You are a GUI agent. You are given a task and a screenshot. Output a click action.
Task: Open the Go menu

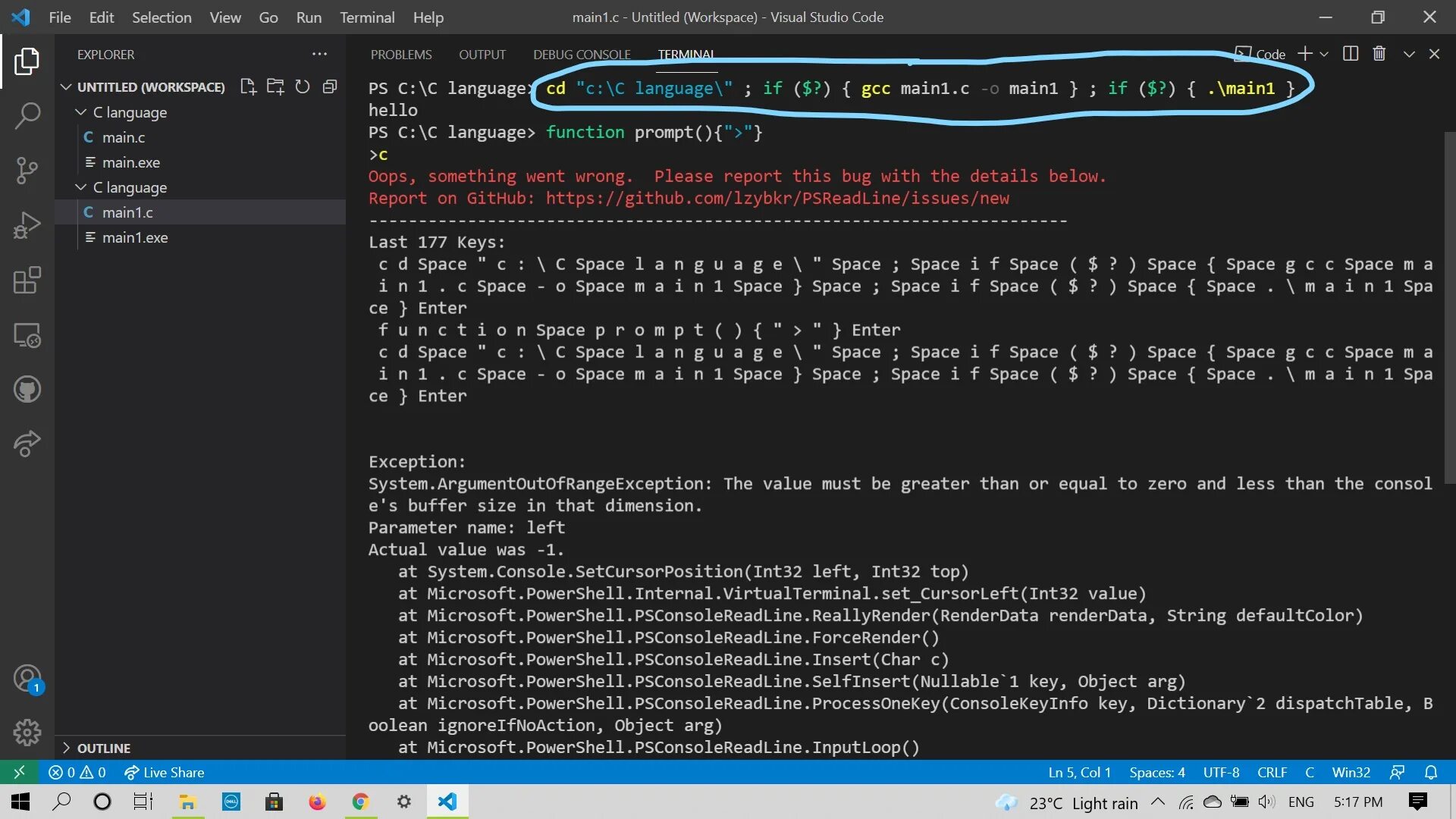coord(268,17)
